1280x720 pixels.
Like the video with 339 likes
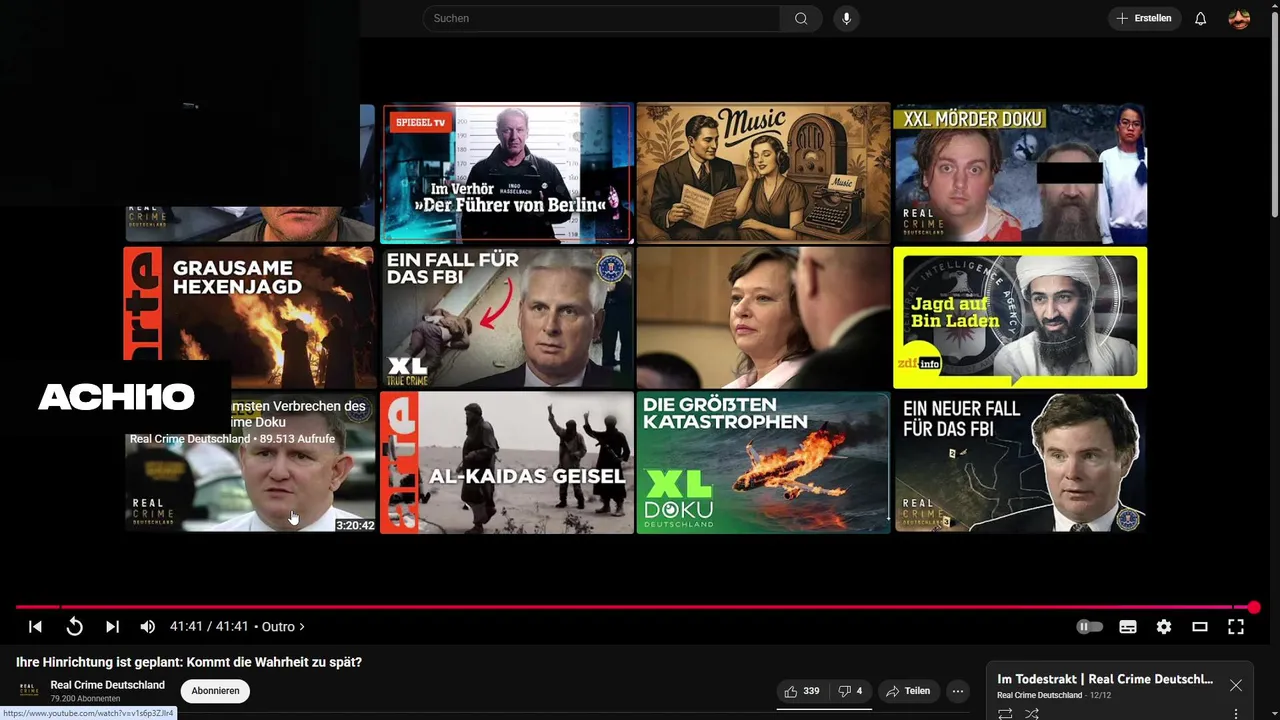801,691
